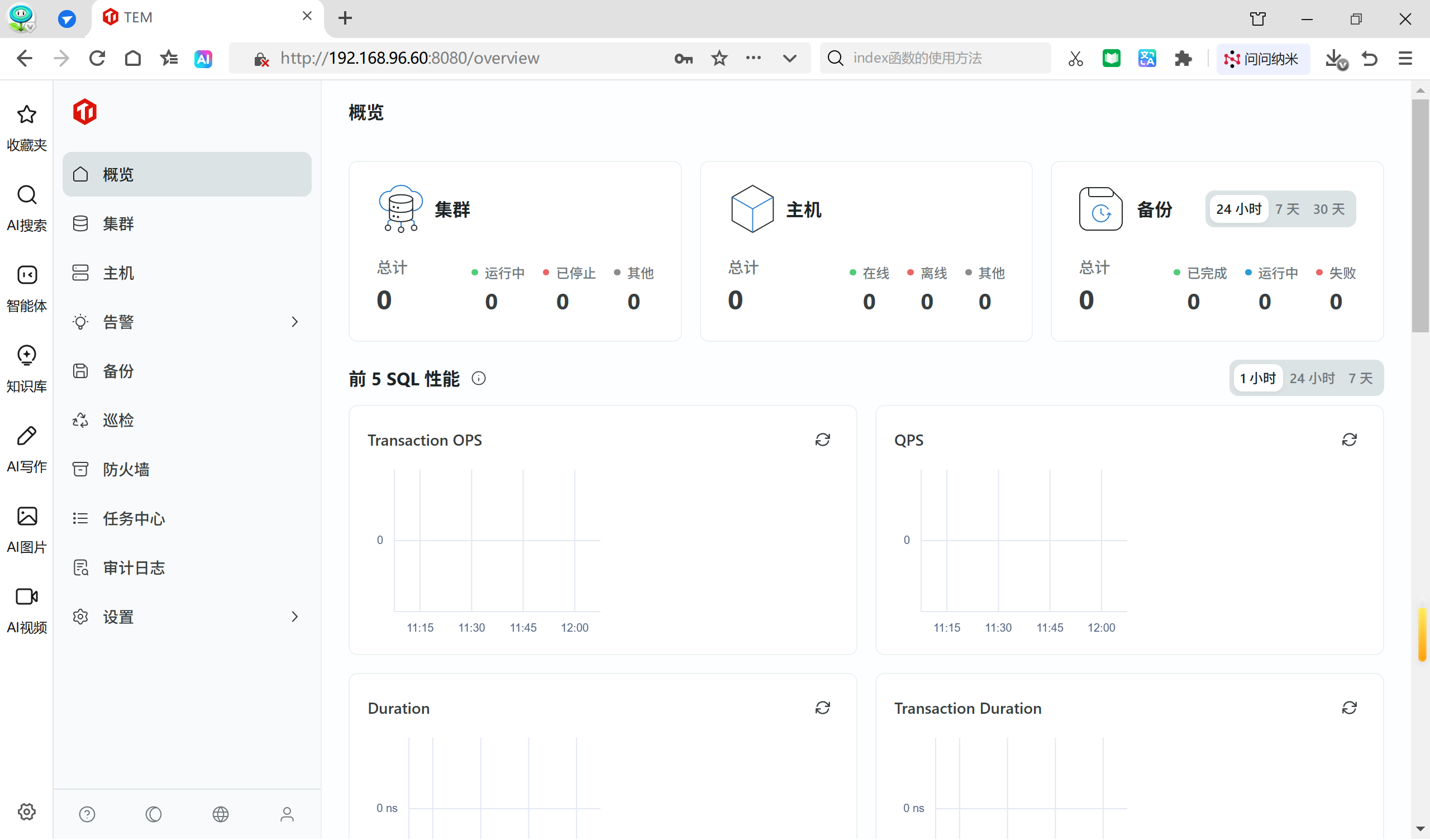Open user profile icon in sidebar
The height and width of the screenshot is (840, 1430).
tap(287, 814)
